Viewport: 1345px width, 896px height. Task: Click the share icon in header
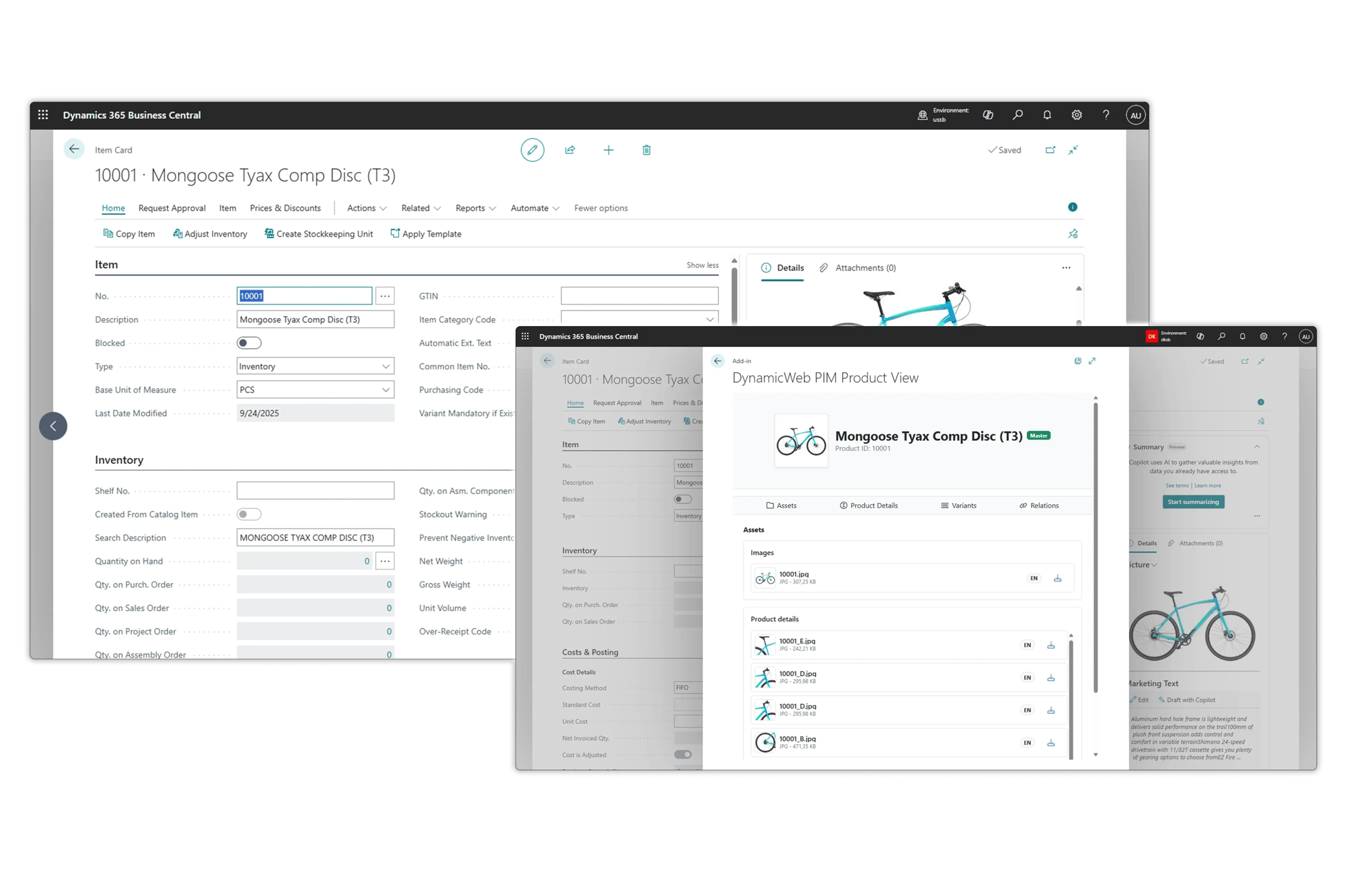(570, 150)
